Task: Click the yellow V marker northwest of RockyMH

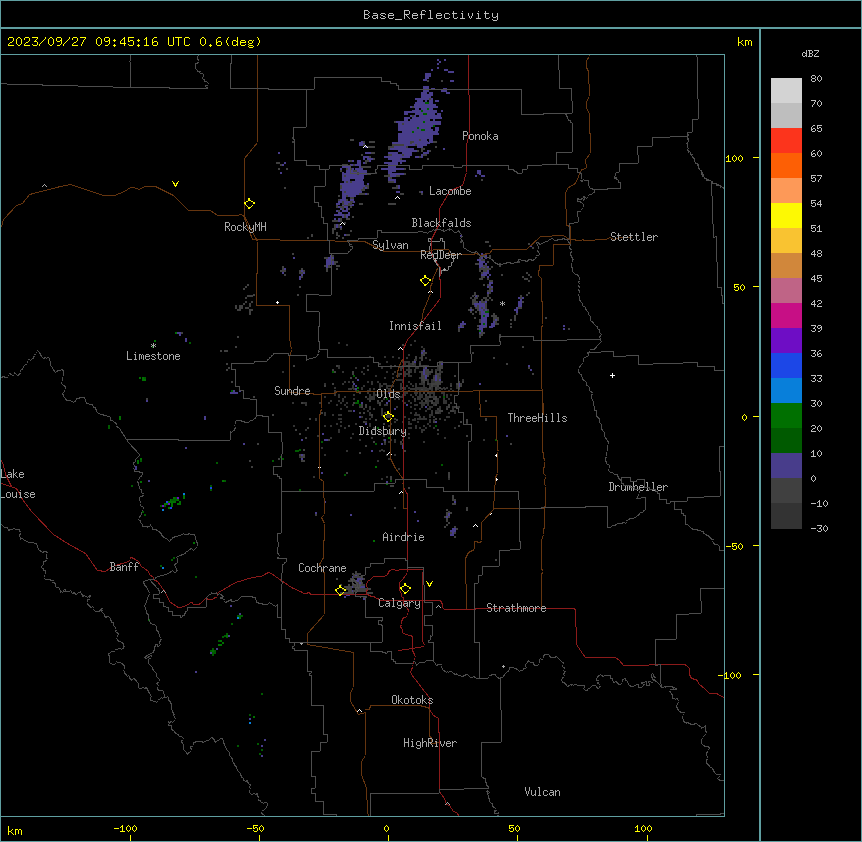Action: [175, 184]
